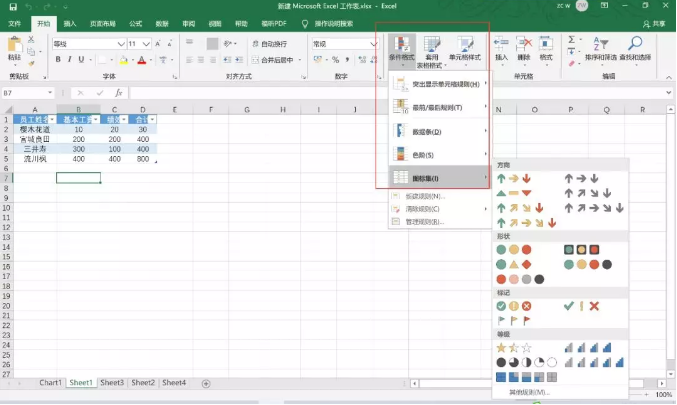The image size is (677, 405).
Task: Click the Increase Font Size icon
Action: pos(158,44)
